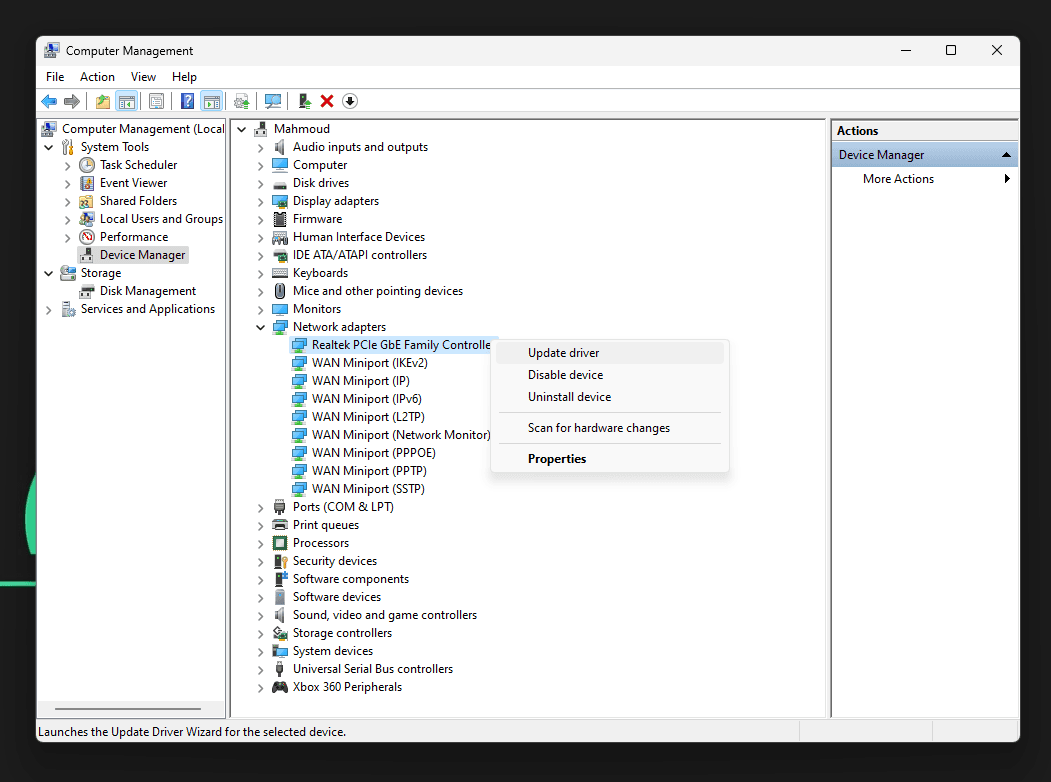The image size is (1051, 782).
Task: Open the blue Help icon in toolbar
Action: click(187, 101)
